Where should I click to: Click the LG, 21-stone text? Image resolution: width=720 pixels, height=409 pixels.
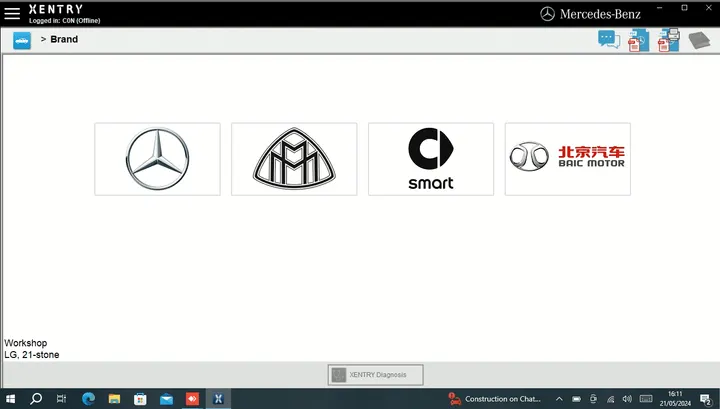pyautogui.click(x=32, y=355)
